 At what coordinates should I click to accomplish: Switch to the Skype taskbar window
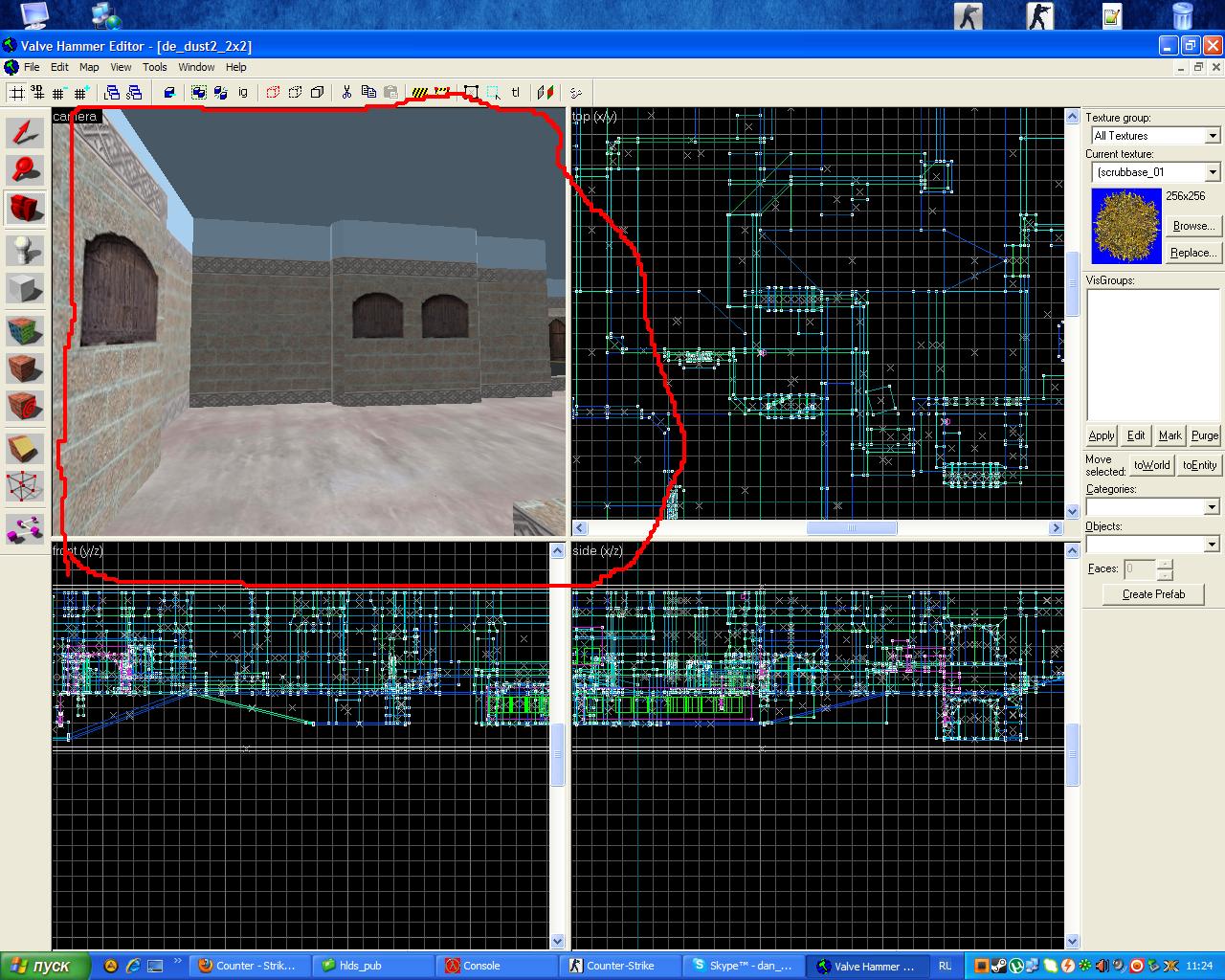point(743,966)
